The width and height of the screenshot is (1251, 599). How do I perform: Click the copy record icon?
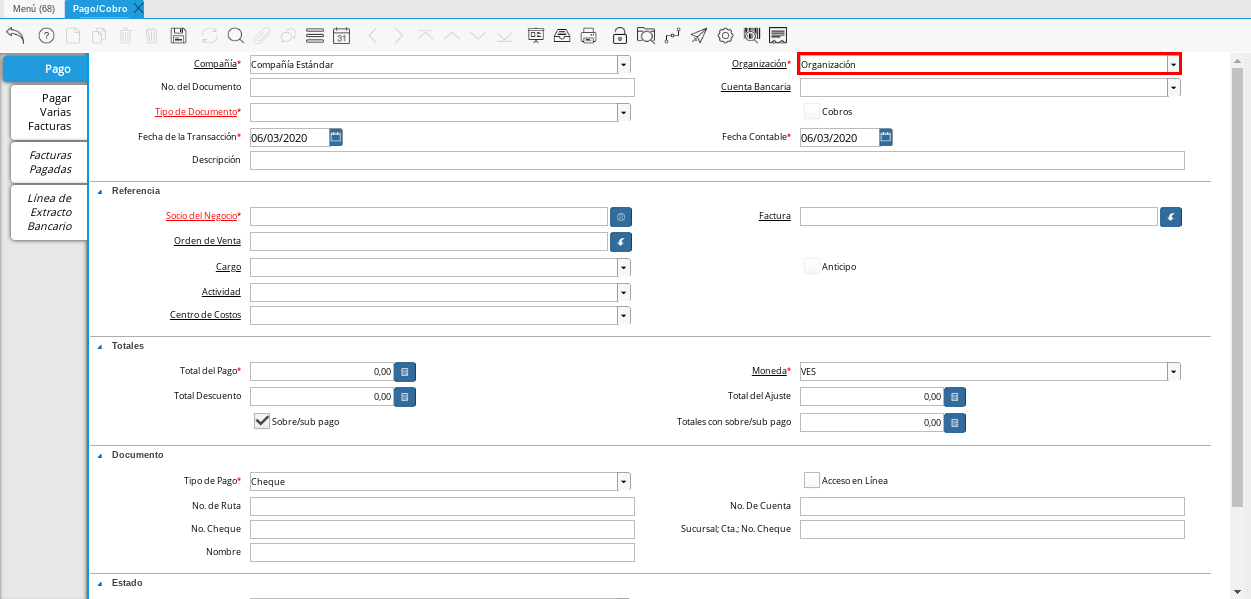point(99,36)
